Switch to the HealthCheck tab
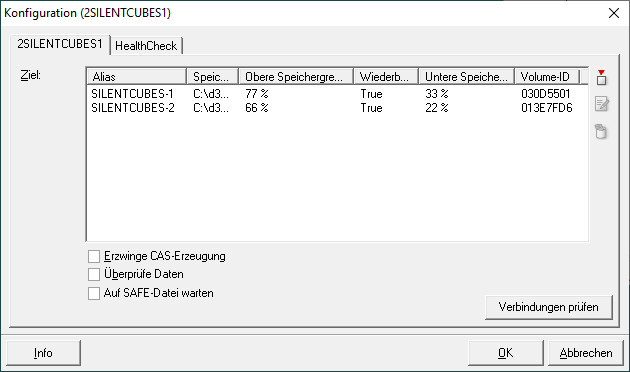The width and height of the screenshot is (630, 372). pos(146,46)
